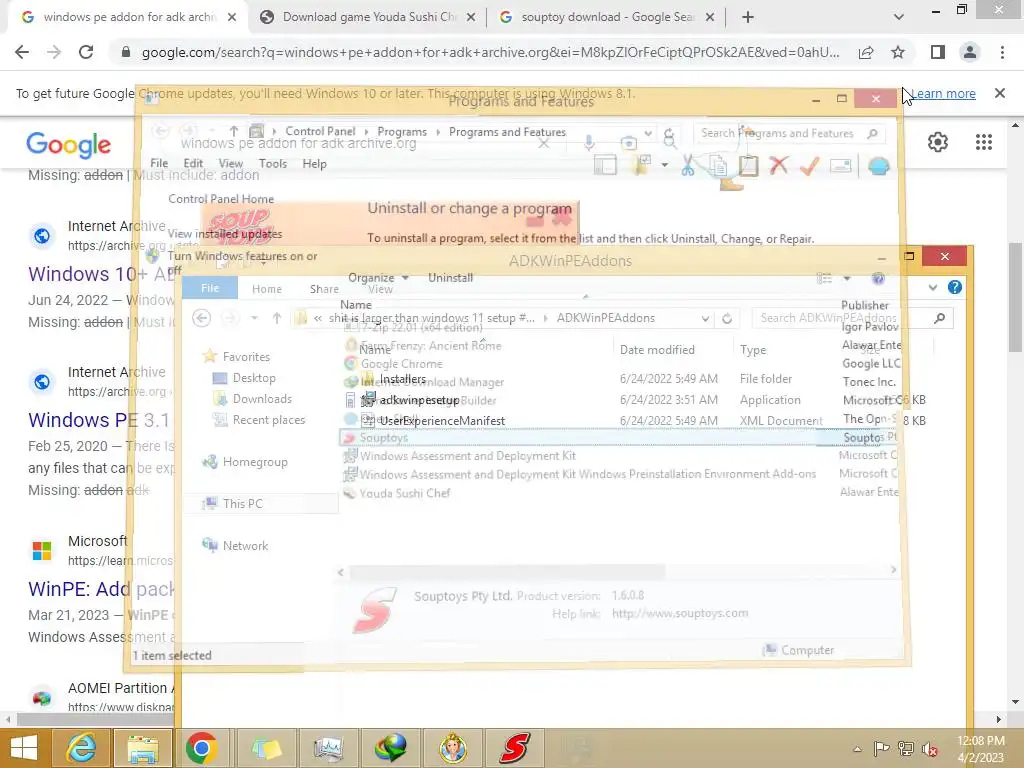Image resolution: width=1024 pixels, height=768 pixels.
Task: Open Internet Explorer from taskbar
Action: click(81, 748)
